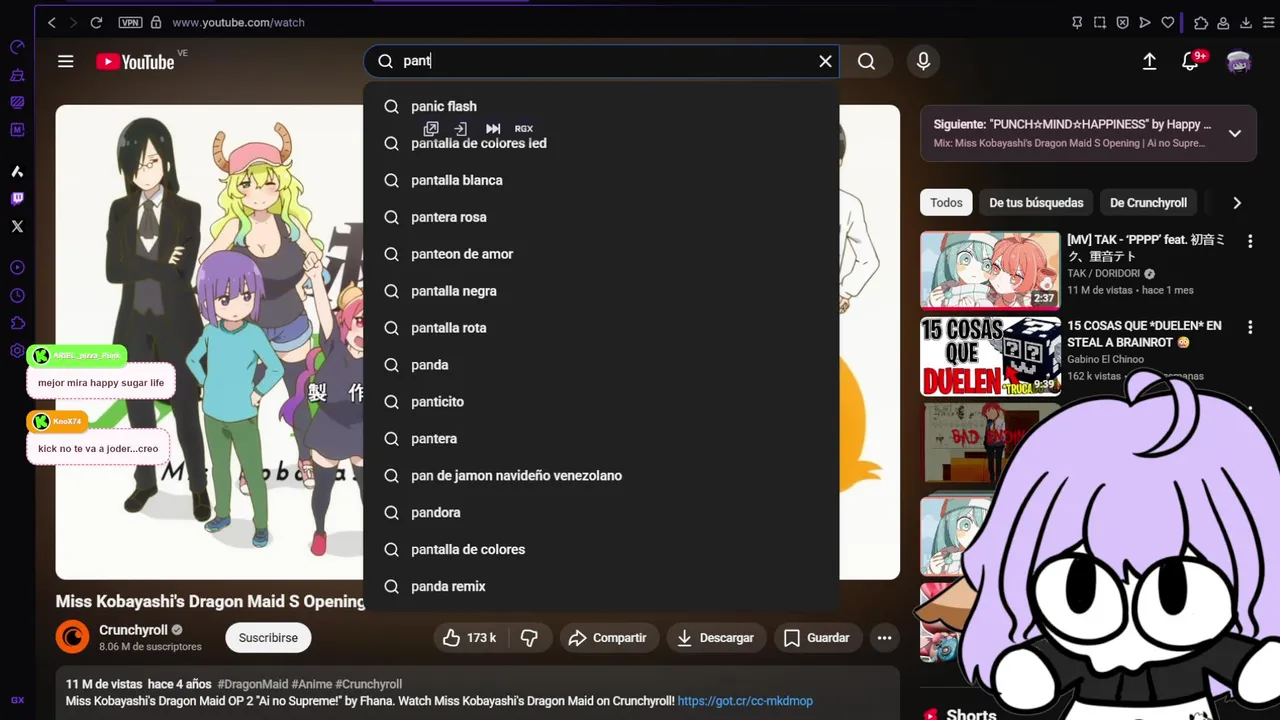Click the VPN badge in address bar

coord(130,22)
